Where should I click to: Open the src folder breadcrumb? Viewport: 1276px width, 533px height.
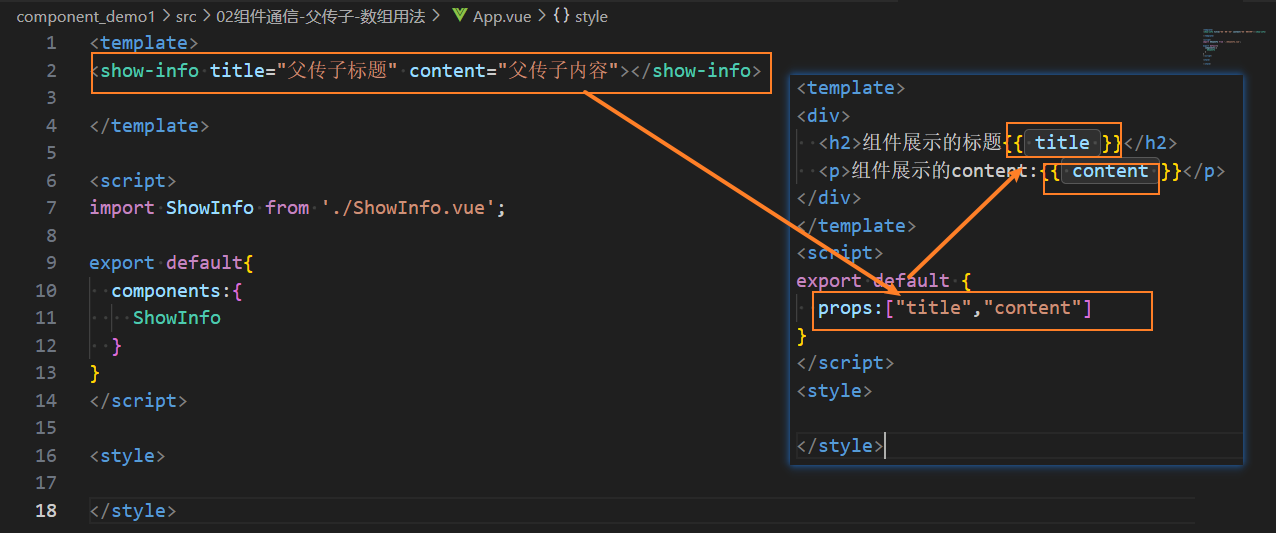coord(186,16)
